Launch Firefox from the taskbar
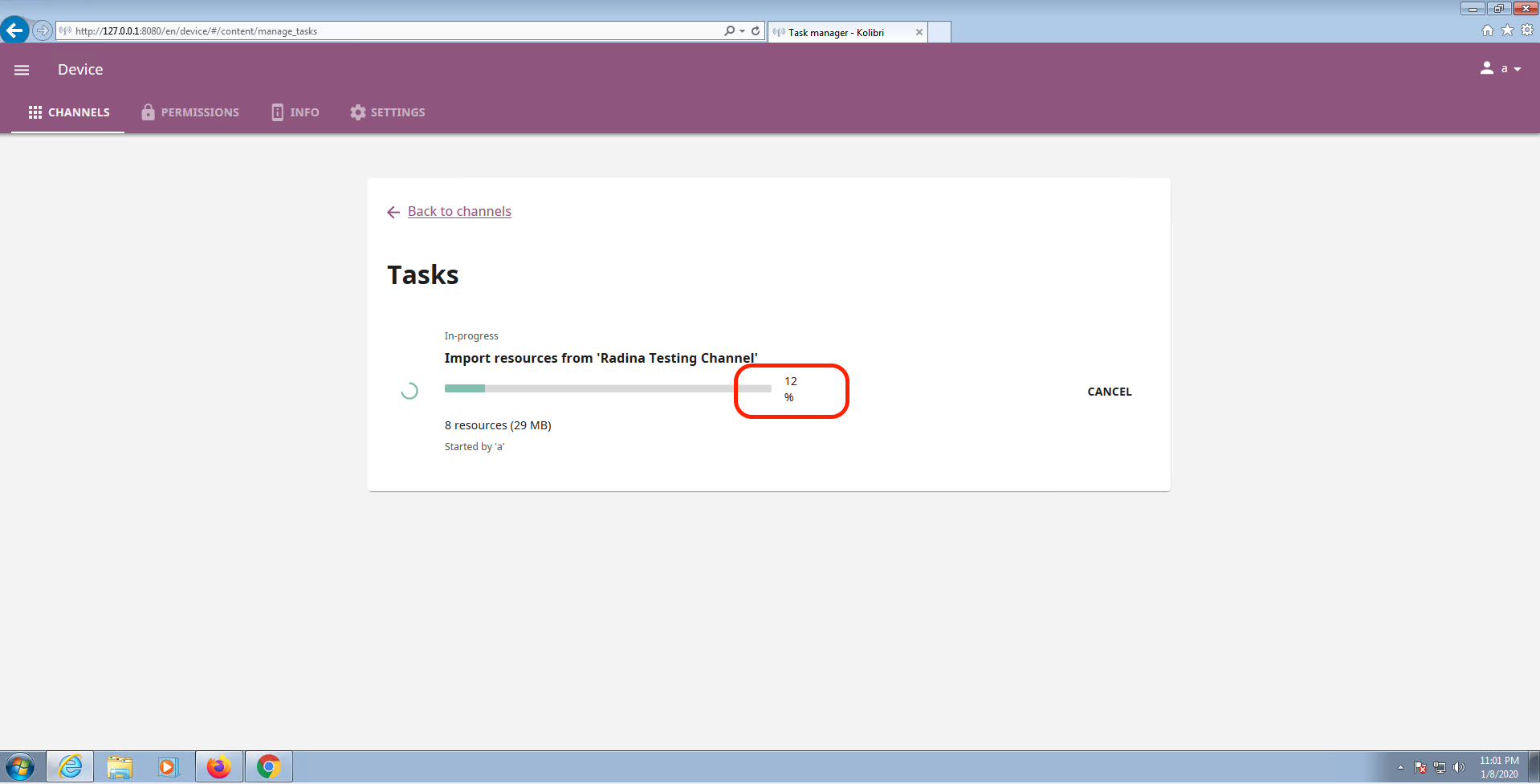Screen dimensions: 1540x784 click(218, 767)
